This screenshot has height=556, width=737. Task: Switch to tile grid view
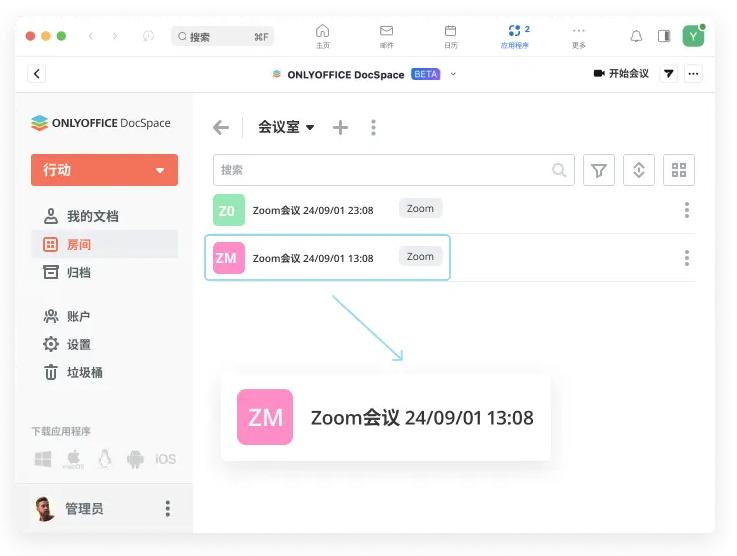coord(679,170)
